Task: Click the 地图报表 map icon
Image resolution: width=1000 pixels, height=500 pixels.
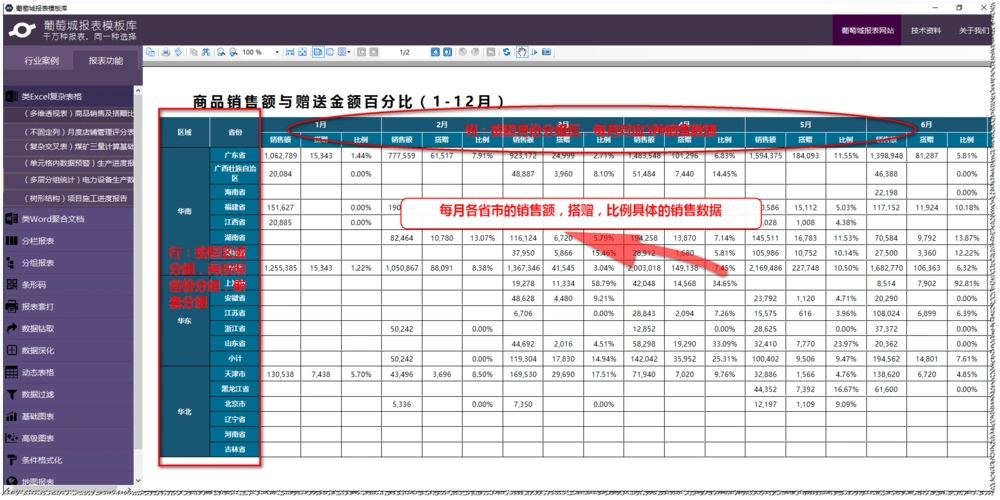Action: click(11, 482)
